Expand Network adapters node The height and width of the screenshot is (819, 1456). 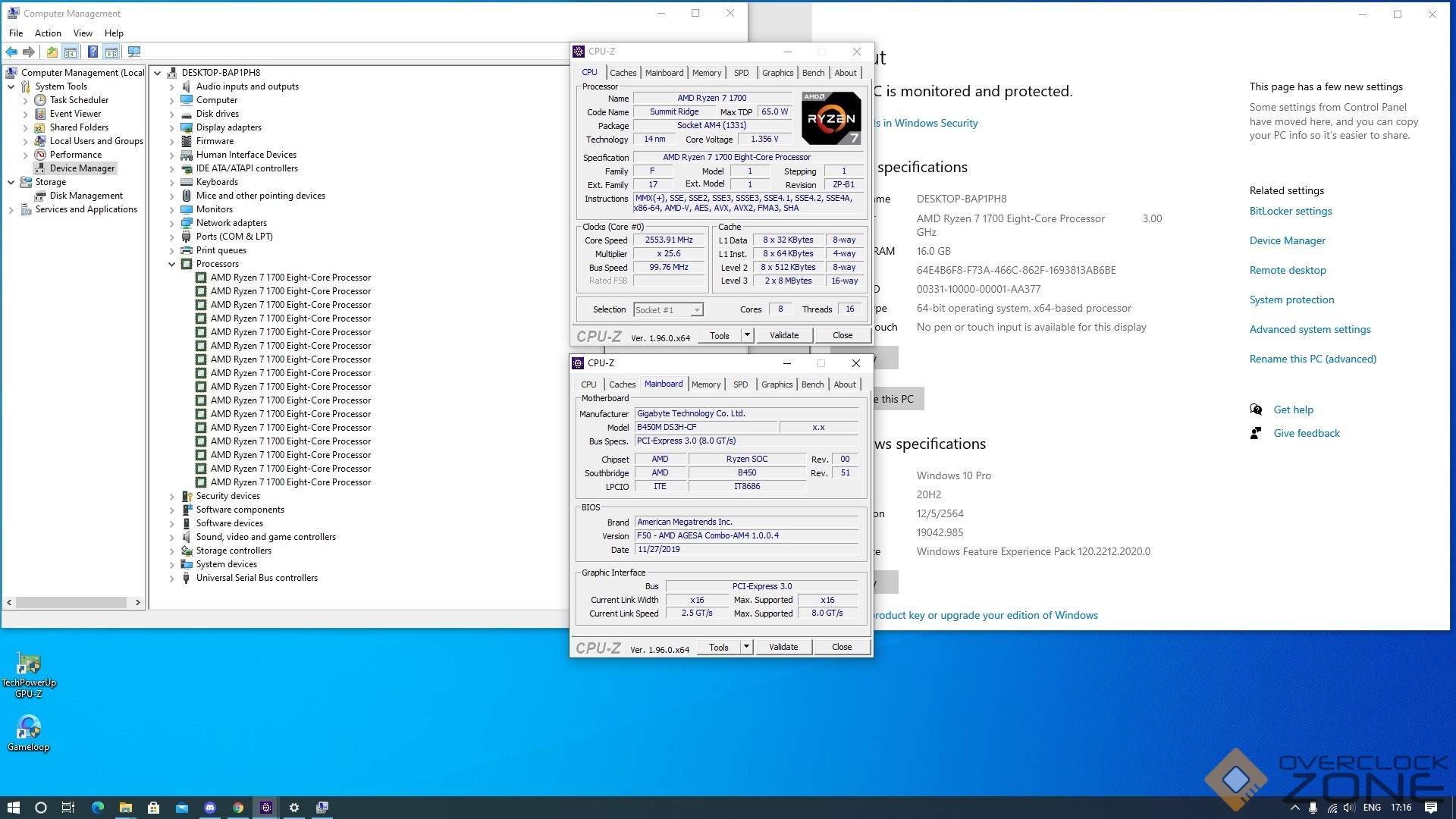click(172, 223)
